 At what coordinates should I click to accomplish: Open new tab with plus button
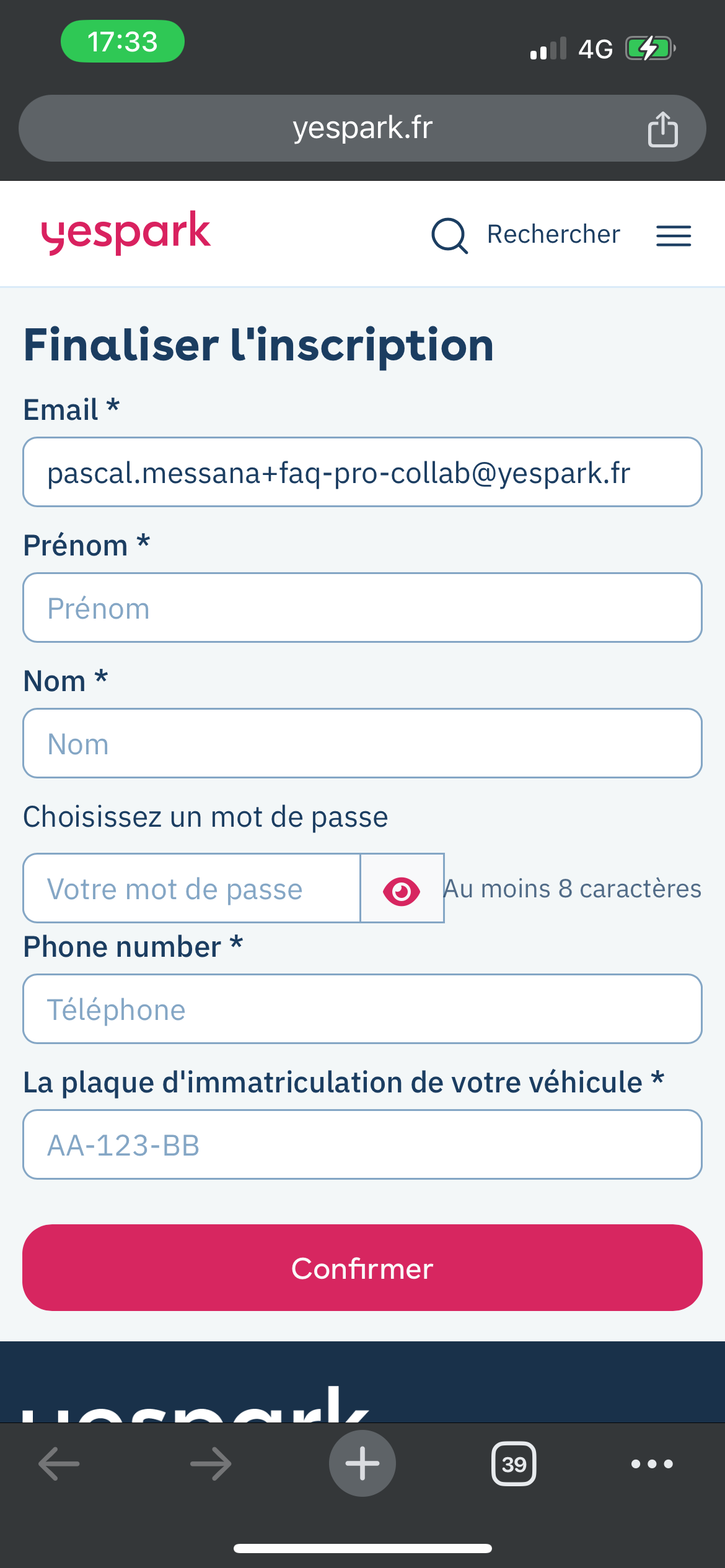(362, 1463)
